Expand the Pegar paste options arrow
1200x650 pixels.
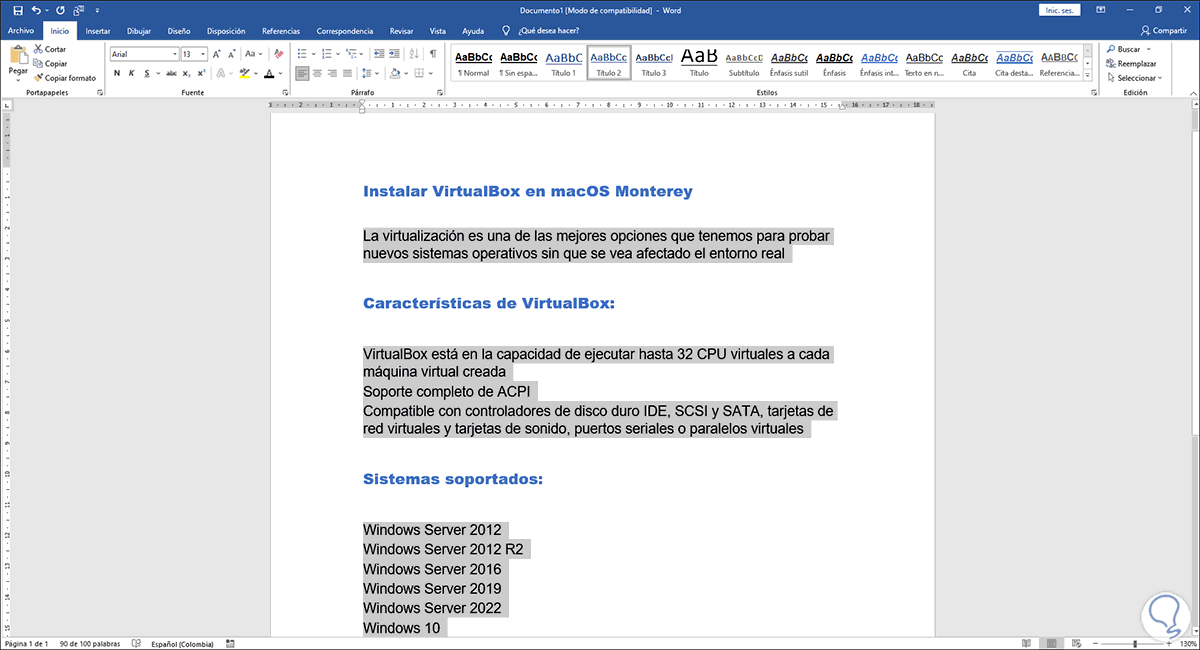coord(18,80)
